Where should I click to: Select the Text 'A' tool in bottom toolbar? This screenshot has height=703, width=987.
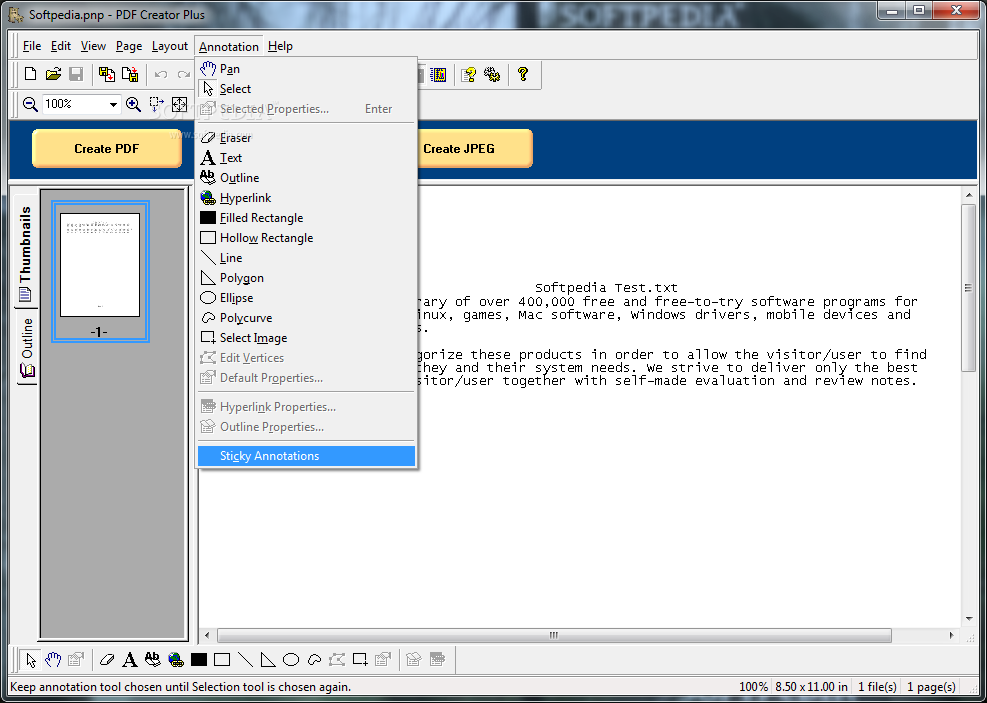[x=130, y=660]
